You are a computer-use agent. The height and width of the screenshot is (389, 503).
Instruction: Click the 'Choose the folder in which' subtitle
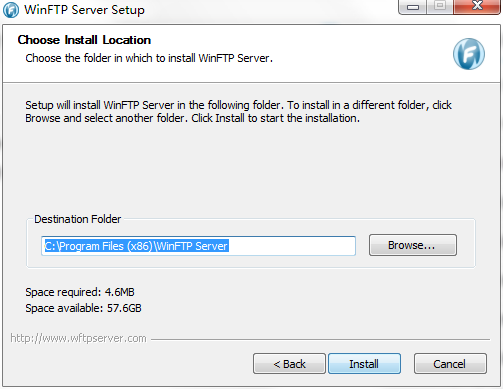tap(149, 58)
